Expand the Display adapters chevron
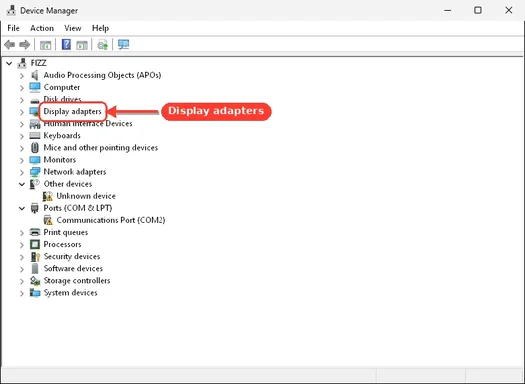525x384 pixels. (x=22, y=112)
